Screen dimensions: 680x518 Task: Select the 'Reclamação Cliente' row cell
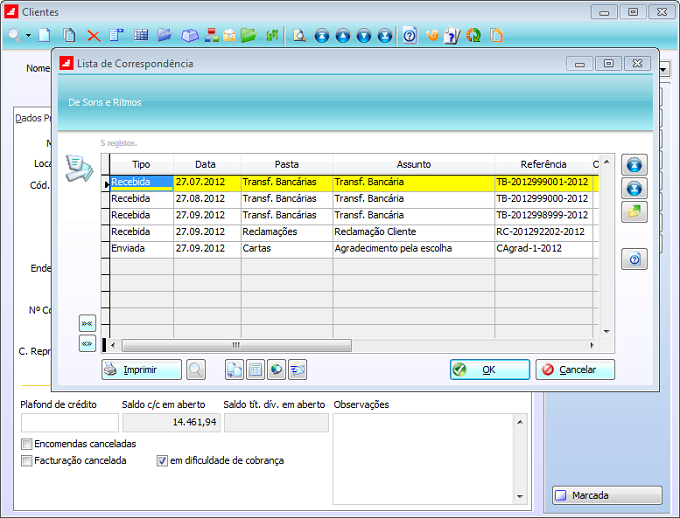coord(414,232)
